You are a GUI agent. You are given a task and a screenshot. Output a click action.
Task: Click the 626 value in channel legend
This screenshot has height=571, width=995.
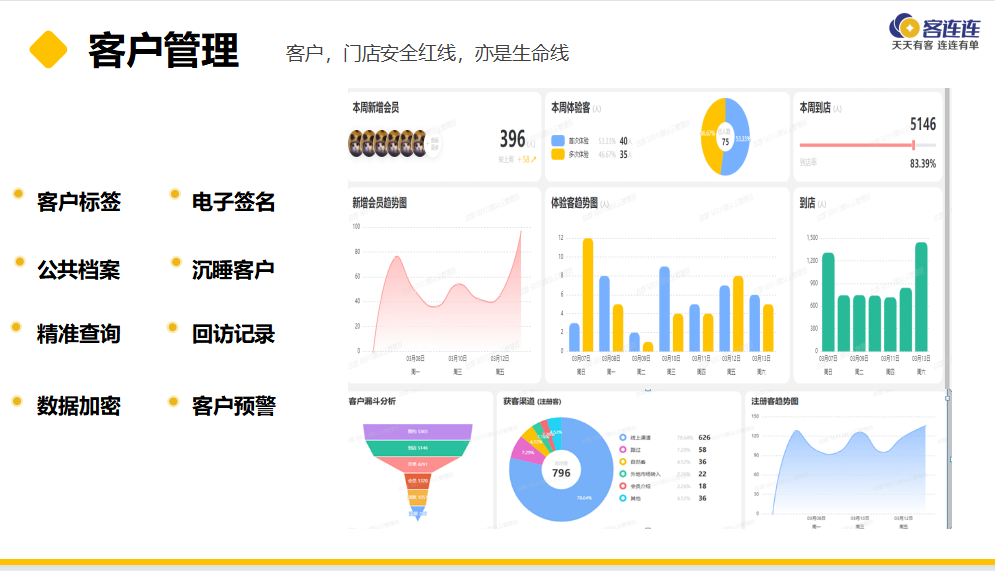pyautogui.click(x=704, y=438)
